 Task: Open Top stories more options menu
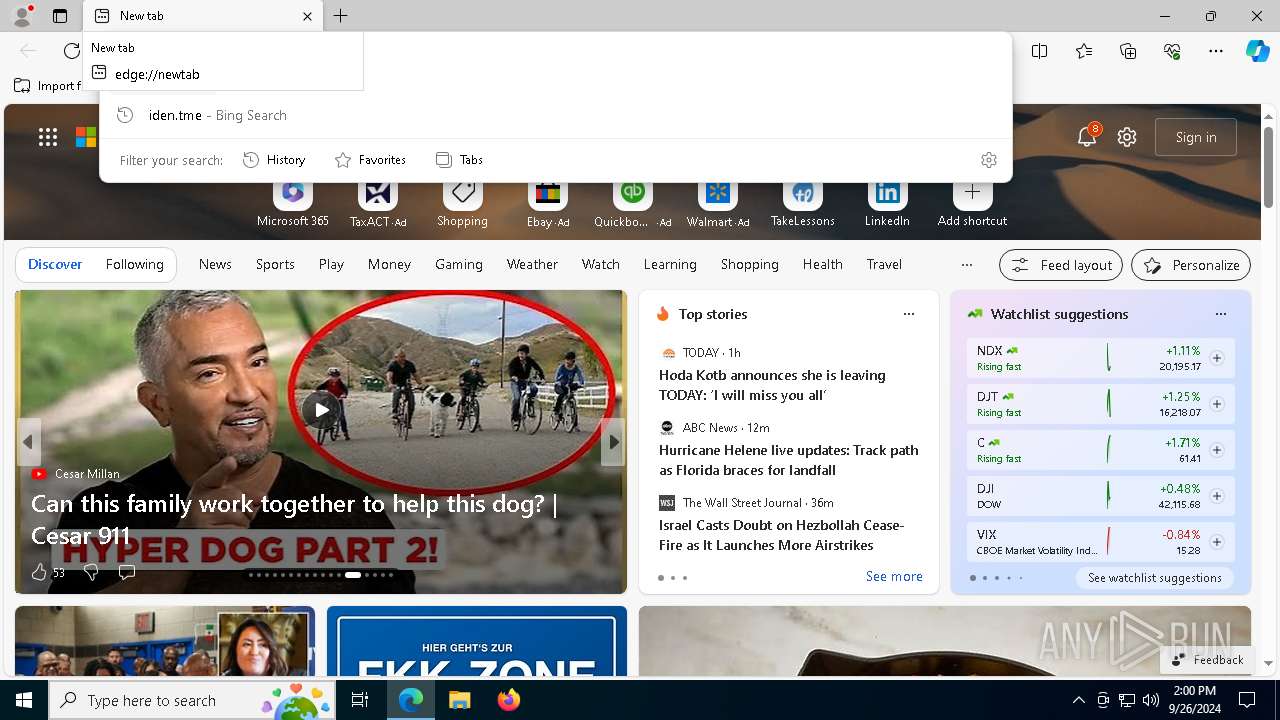pos(909,314)
